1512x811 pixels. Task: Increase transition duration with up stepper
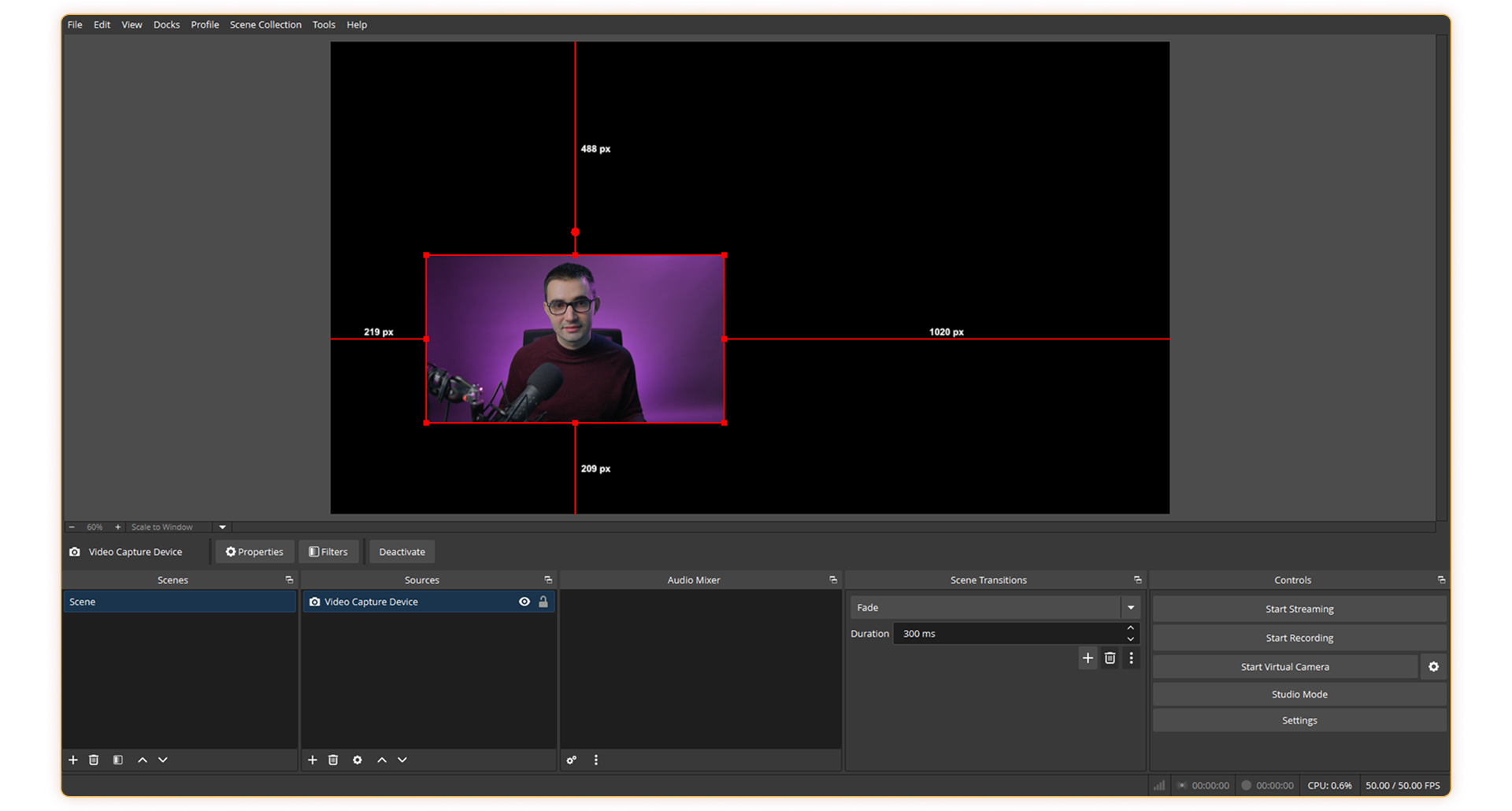tap(1131, 628)
